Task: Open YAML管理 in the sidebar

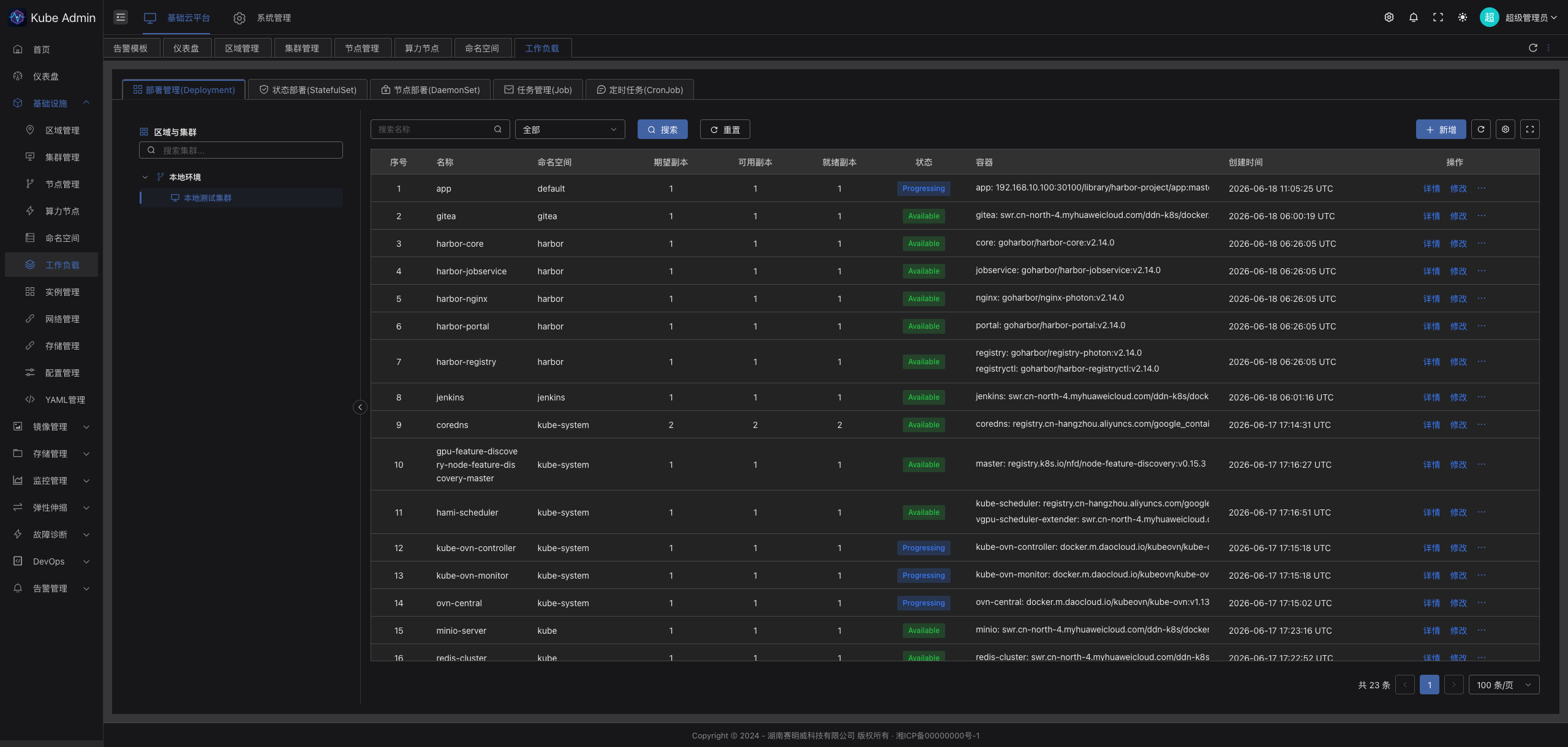Action: [x=51, y=400]
